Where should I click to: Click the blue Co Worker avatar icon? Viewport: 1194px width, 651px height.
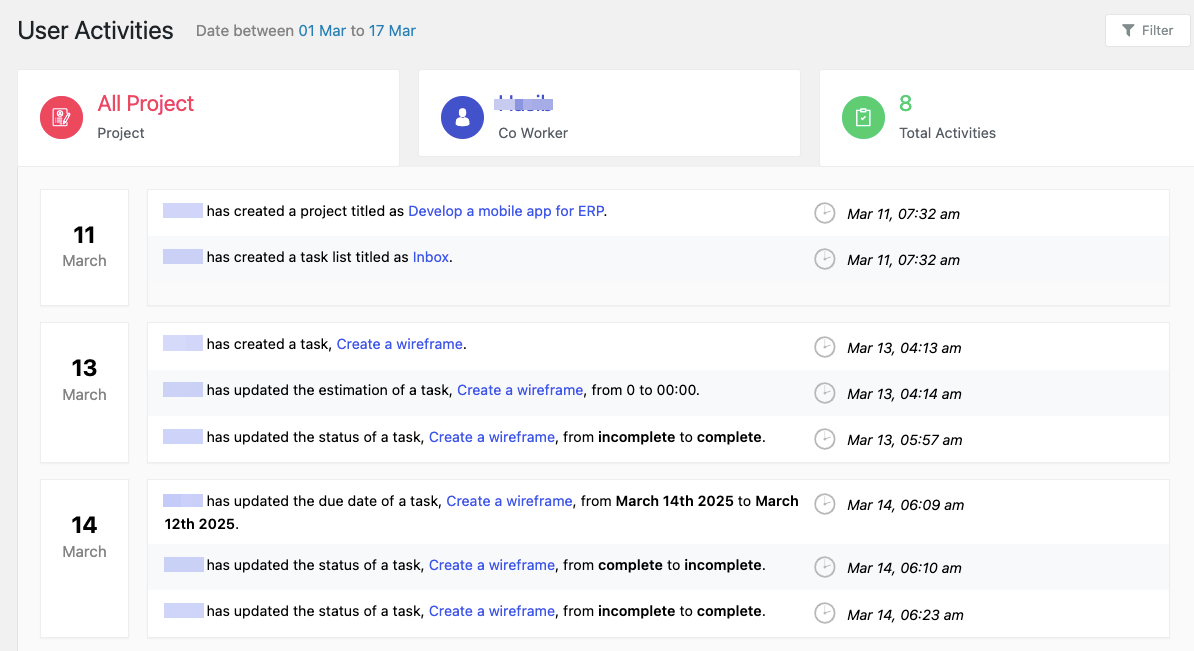(462, 117)
